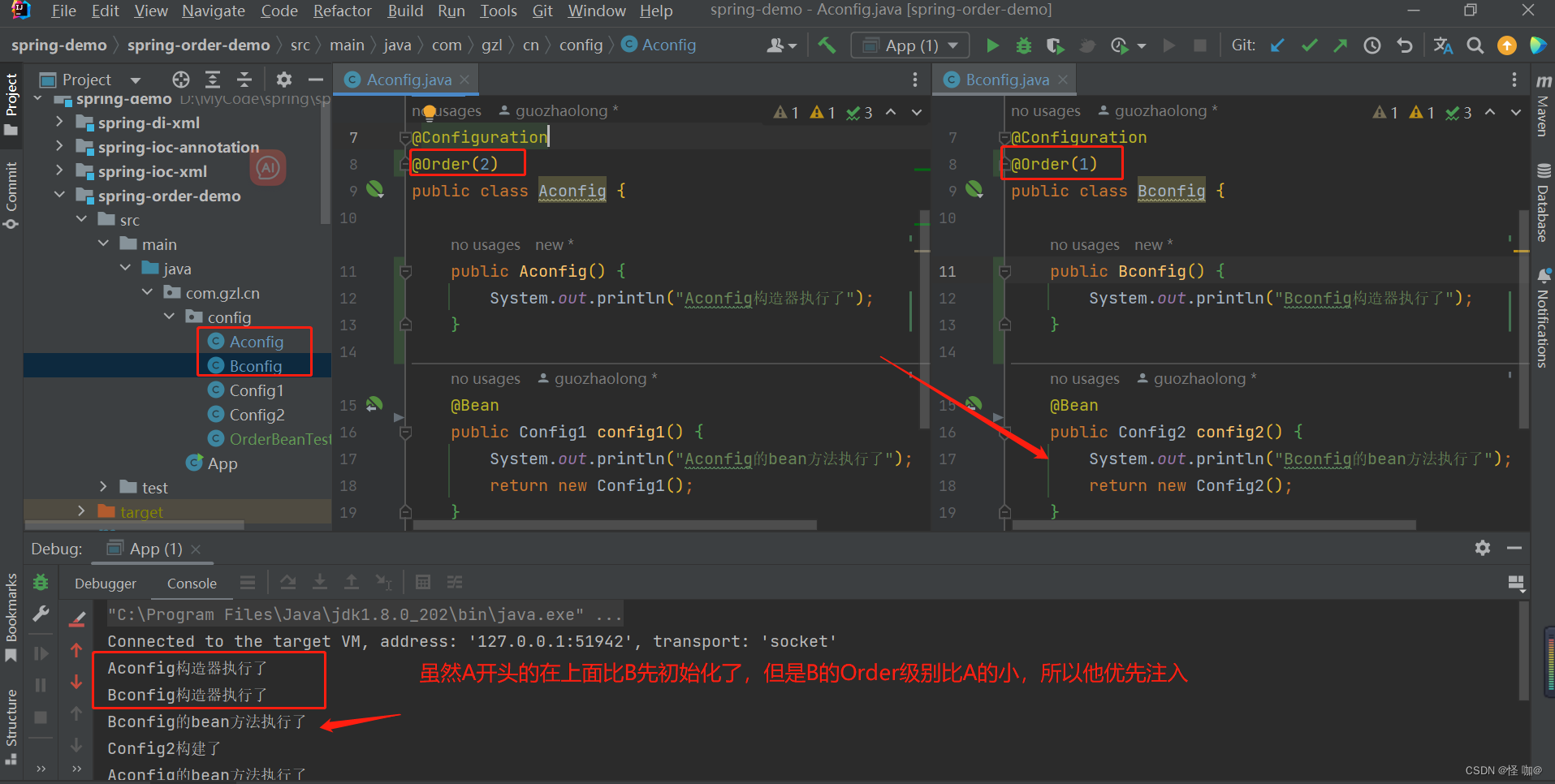The image size is (1555, 784).
Task: Run App (1) with green play icon
Action: 992,45
